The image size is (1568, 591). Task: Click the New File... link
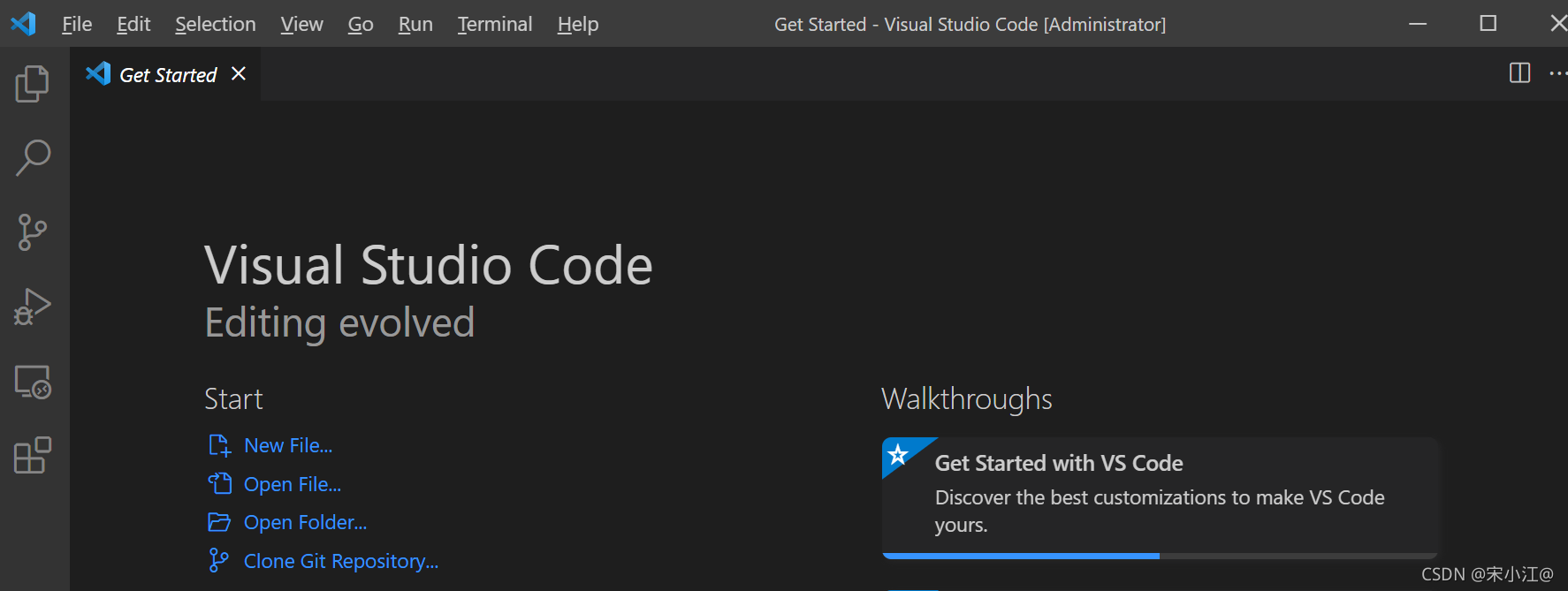[x=288, y=445]
